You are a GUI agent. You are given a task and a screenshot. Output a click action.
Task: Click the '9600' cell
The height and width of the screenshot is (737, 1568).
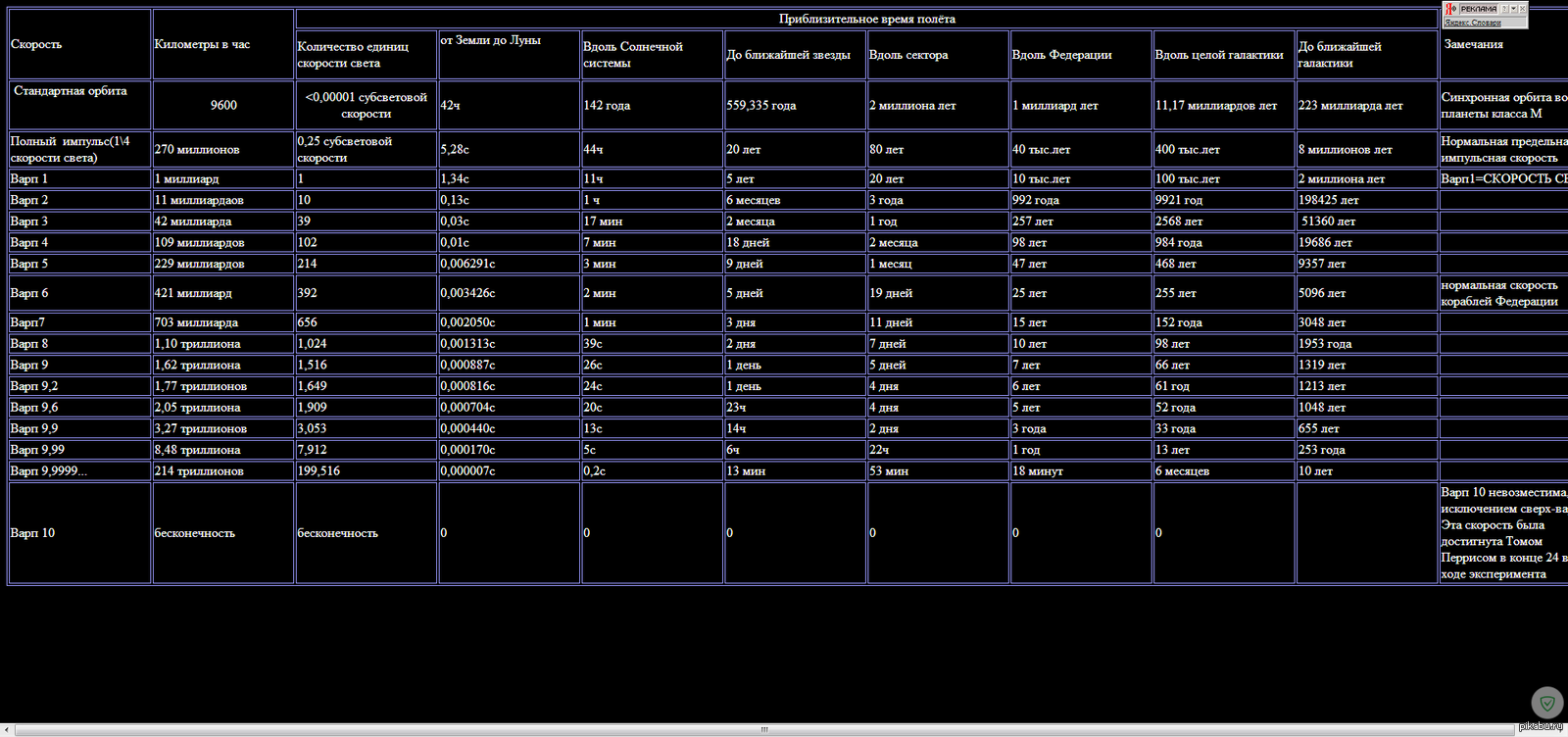click(x=223, y=105)
